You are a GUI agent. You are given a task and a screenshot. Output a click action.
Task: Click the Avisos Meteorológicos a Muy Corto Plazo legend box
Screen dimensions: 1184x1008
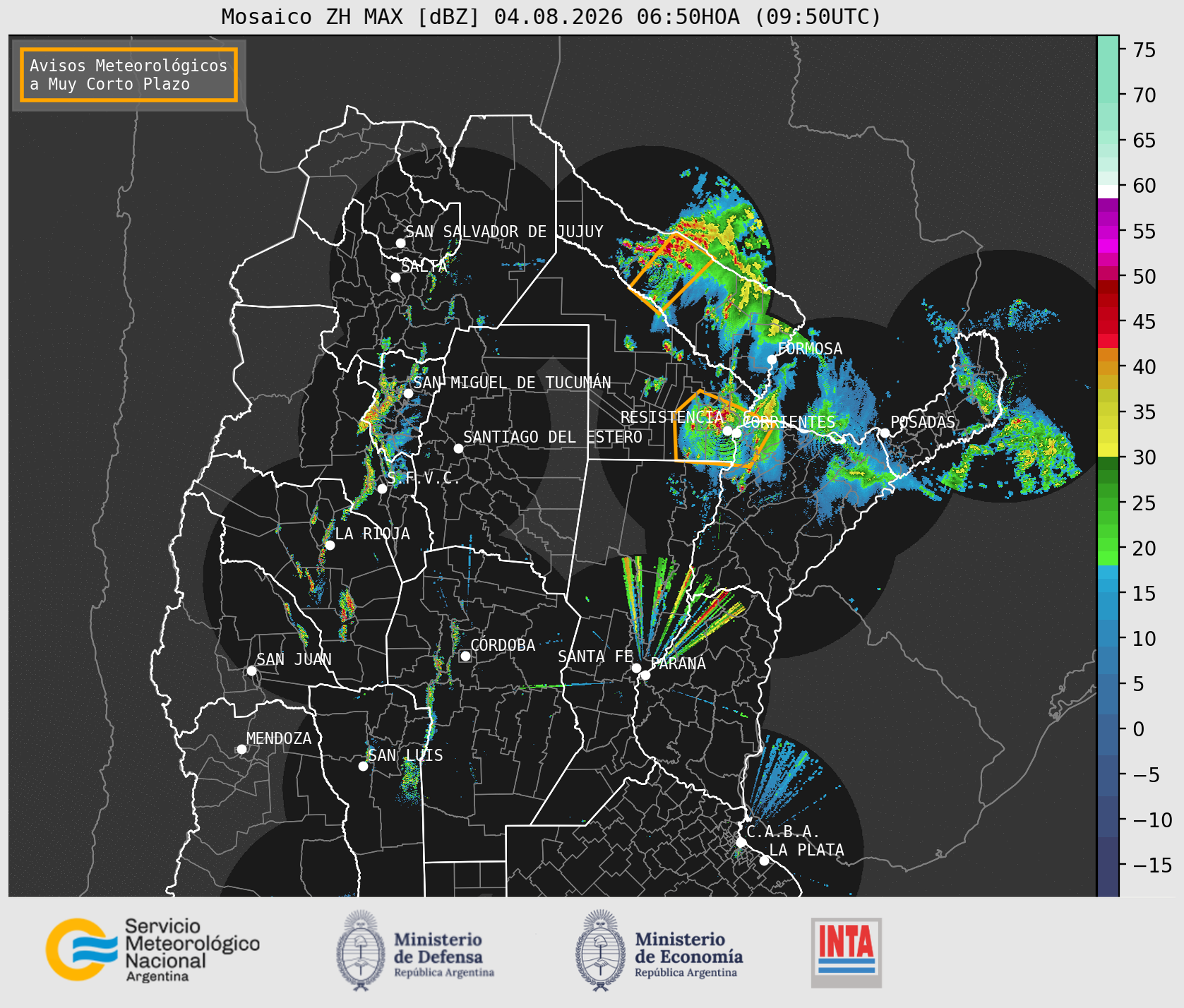128,75
